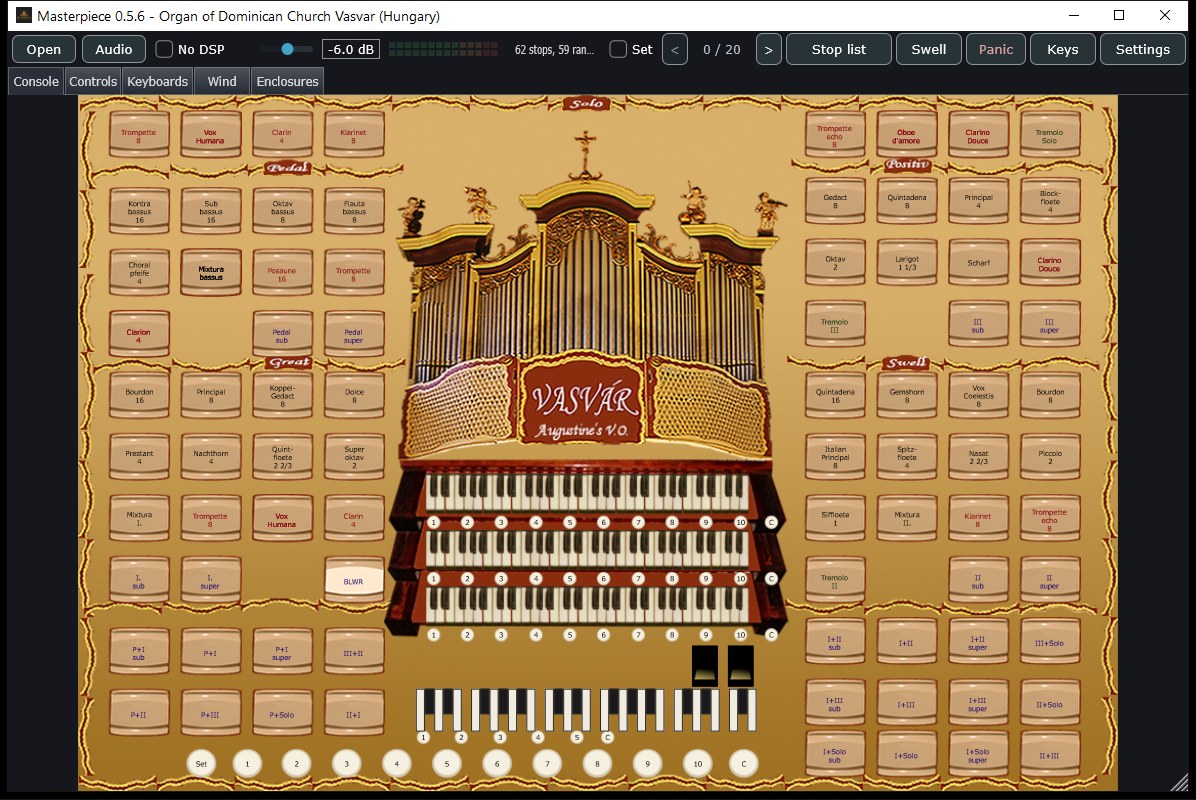This screenshot has height=800, width=1196.
Task: Pull the Kontra bassus 16 pedal stop
Action: point(140,210)
